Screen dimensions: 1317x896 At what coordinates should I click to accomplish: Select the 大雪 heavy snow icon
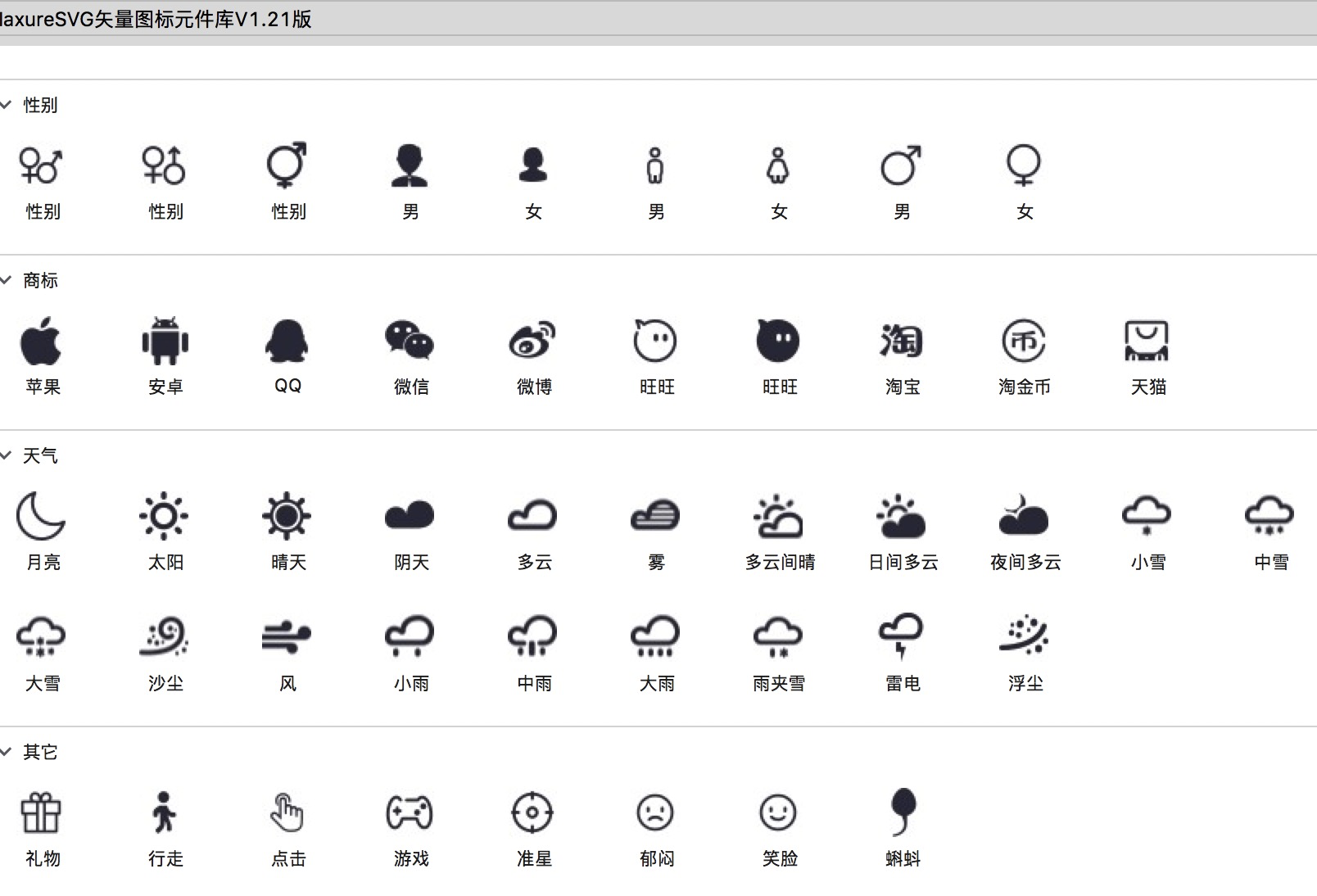click(41, 637)
